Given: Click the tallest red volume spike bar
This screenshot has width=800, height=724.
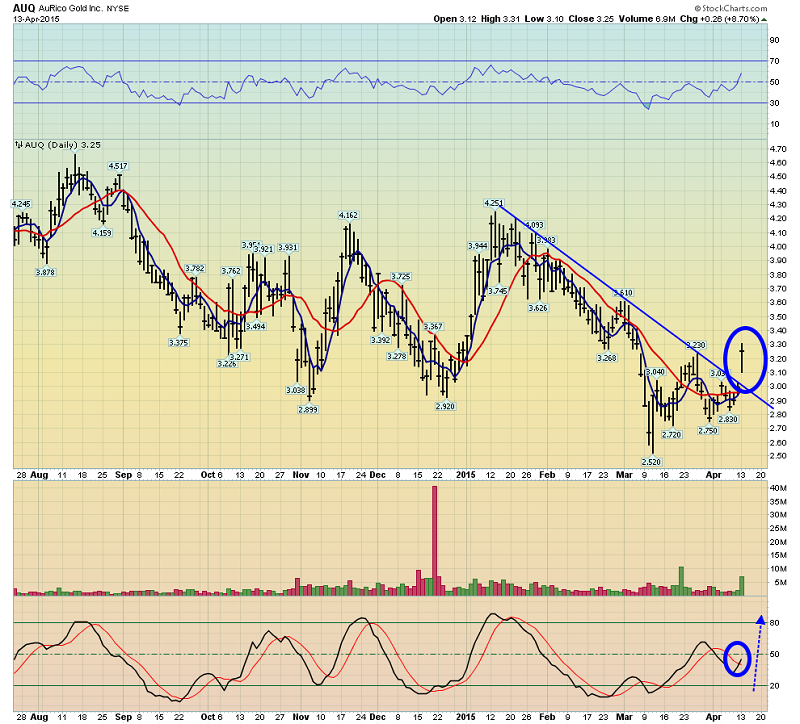Looking at the screenshot, I should (435, 539).
